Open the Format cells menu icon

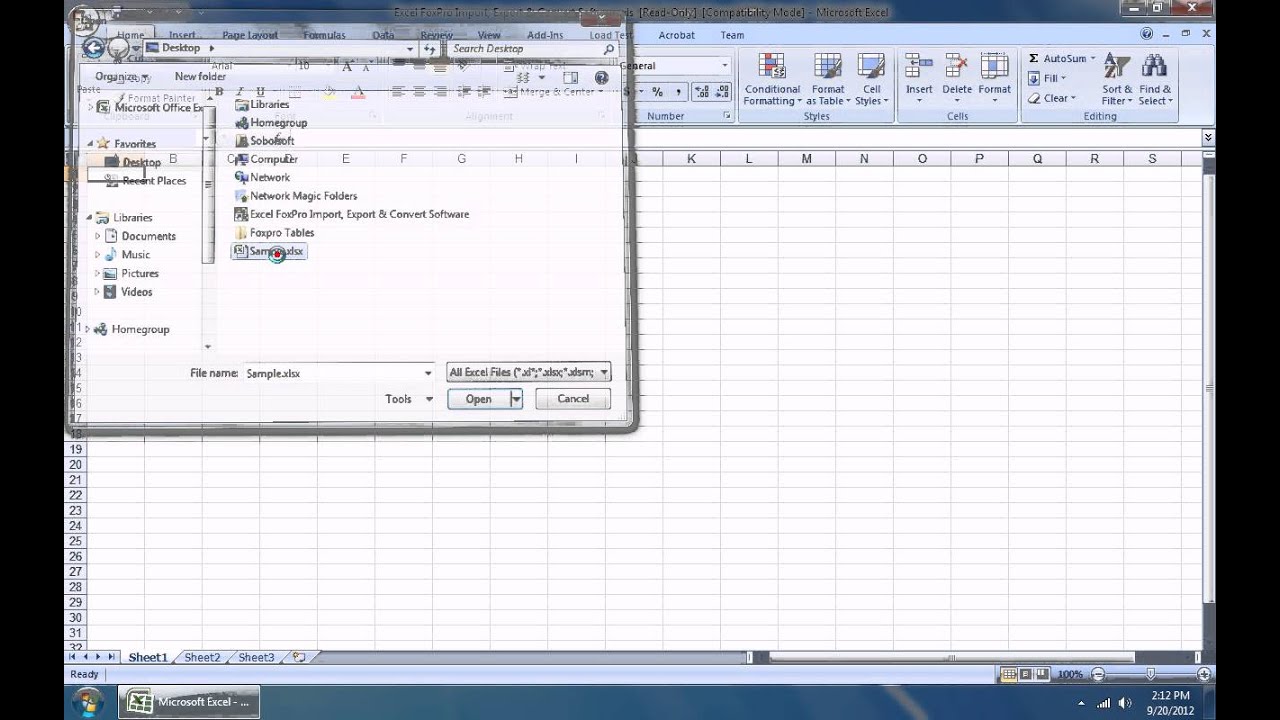point(994,67)
